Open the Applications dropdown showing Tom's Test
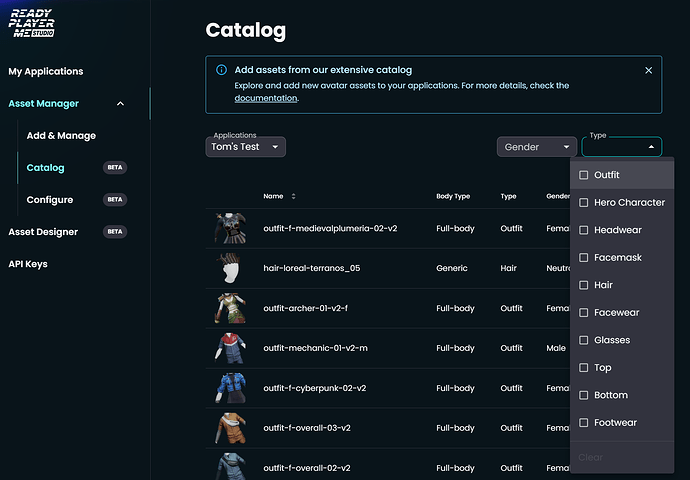 [246, 147]
